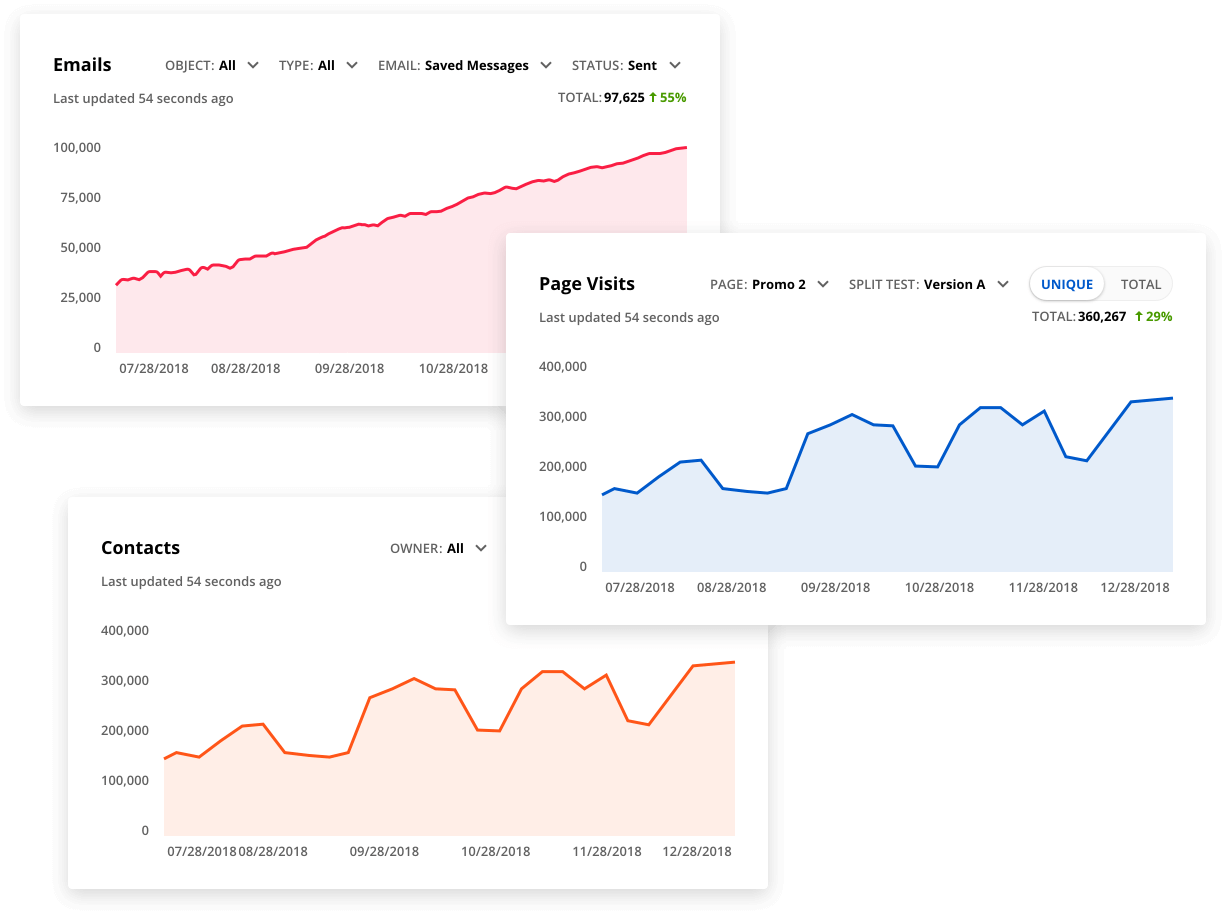Image resolution: width=1226 pixels, height=915 pixels.
Task: Click the Page Visits heading
Action: (x=586, y=284)
